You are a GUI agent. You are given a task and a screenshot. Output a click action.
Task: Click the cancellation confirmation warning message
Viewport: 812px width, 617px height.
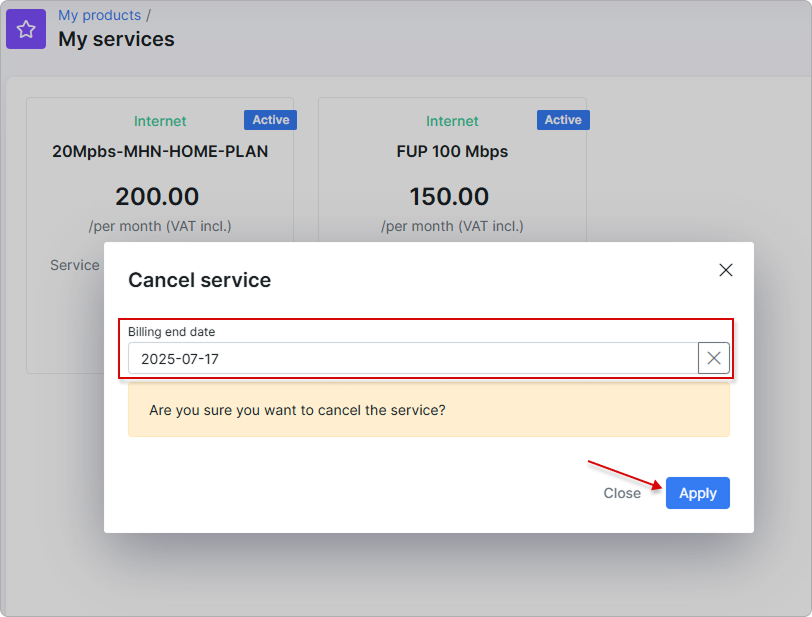coord(297,410)
